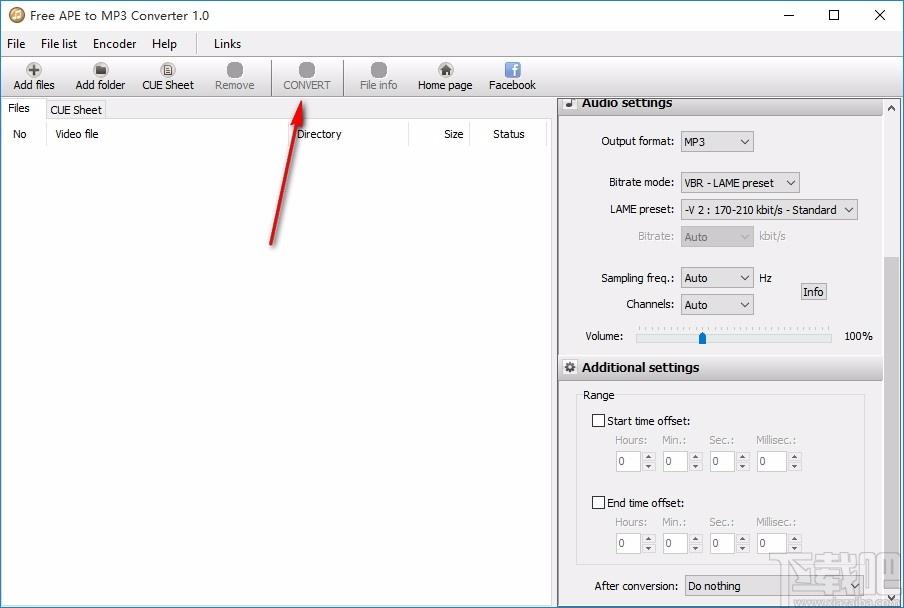Open the File menu
Screen dimensions: 904x608
click(16, 44)
